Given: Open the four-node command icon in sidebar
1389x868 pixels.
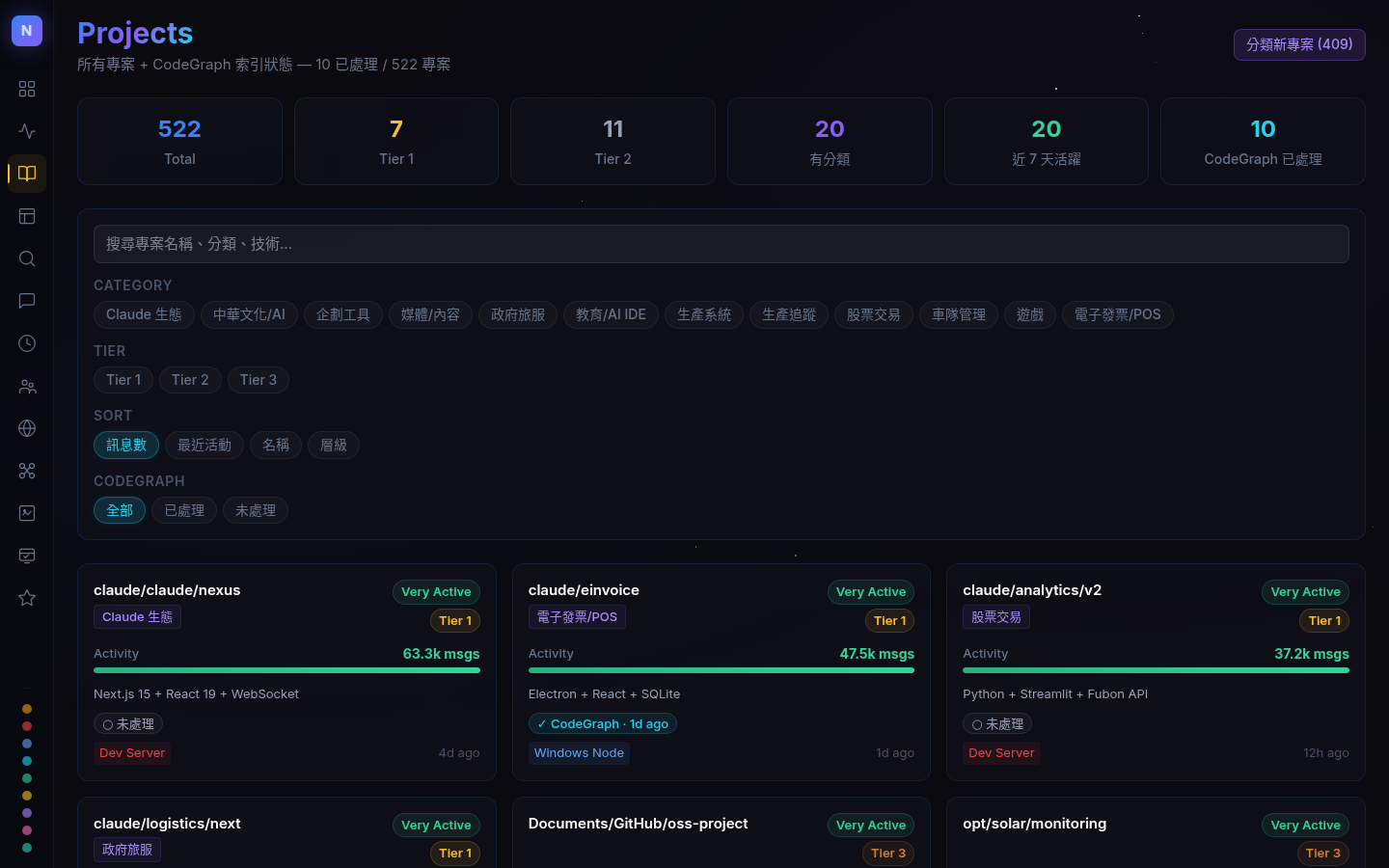Looking at the screenshot, I should point(27,471).
